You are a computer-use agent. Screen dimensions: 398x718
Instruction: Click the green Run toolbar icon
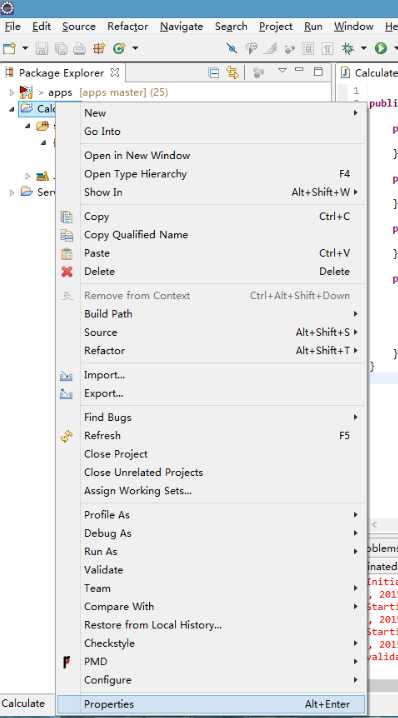click(x=381, y=48)
